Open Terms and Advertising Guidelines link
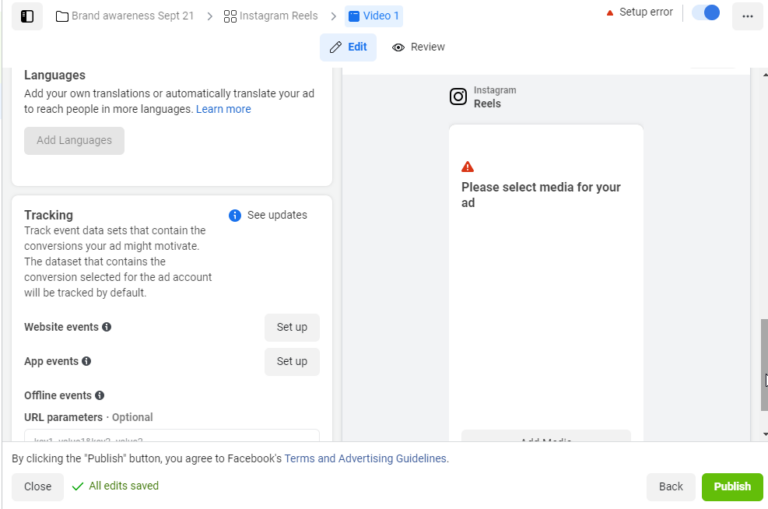The width and height of the screenshot is (768, 509). coord(366,458)
